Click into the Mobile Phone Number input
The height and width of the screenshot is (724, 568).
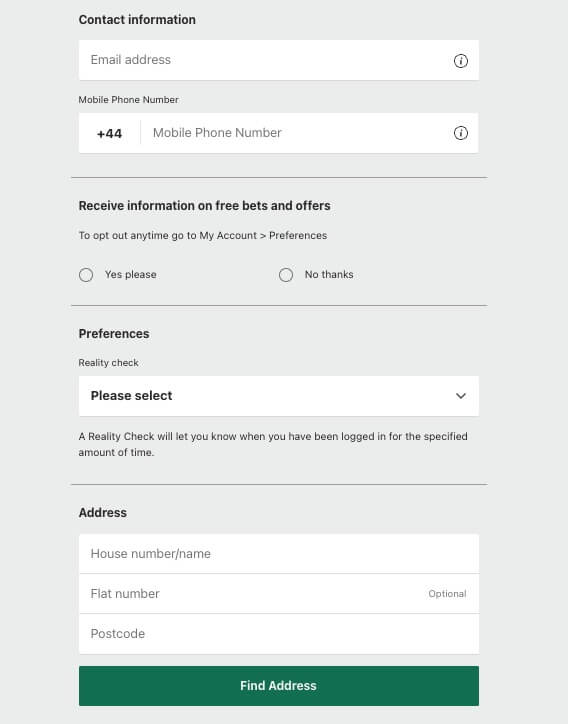(296, 133)
